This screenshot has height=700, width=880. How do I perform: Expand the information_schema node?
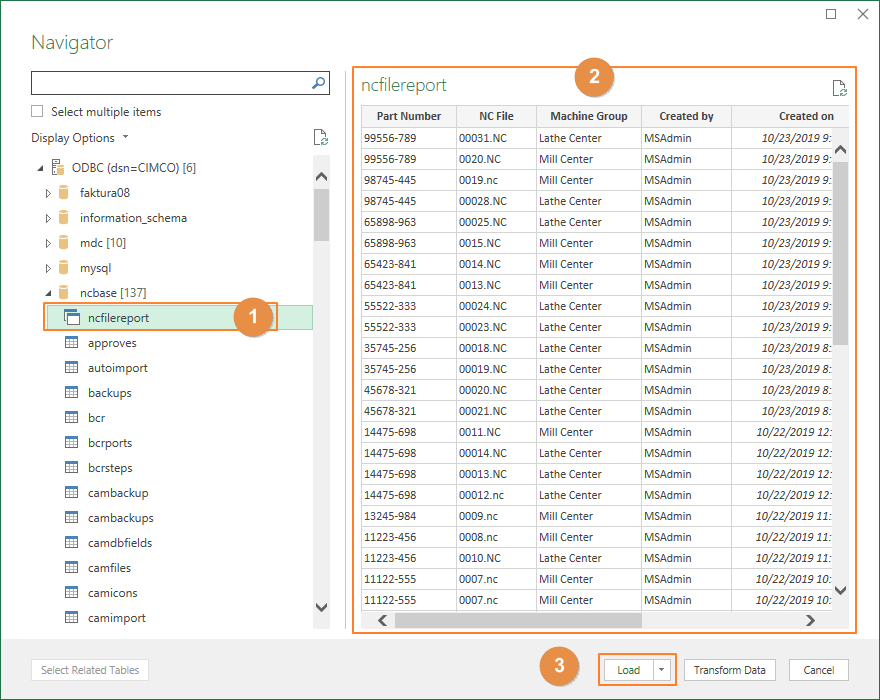click(48, 218)
